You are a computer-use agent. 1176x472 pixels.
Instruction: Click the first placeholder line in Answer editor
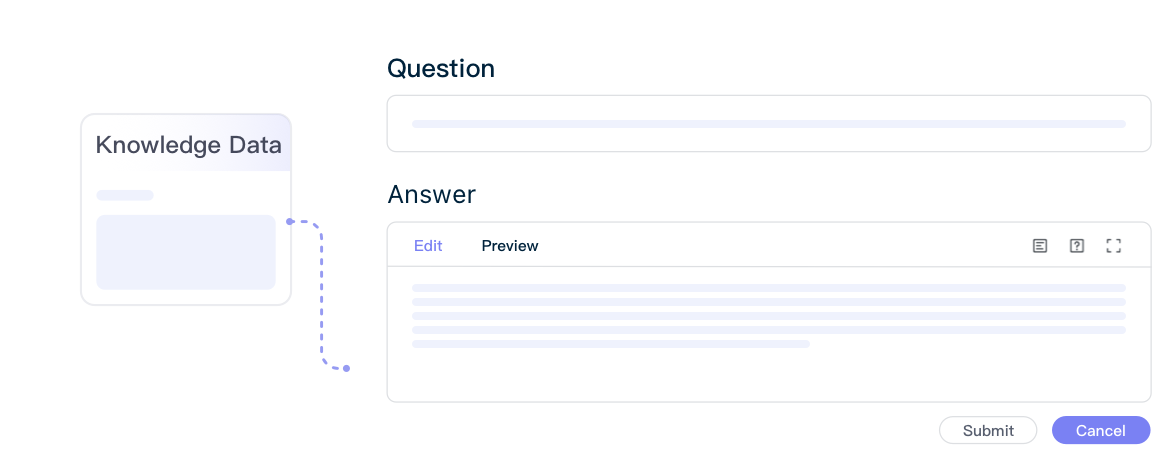tap(769, 287)
